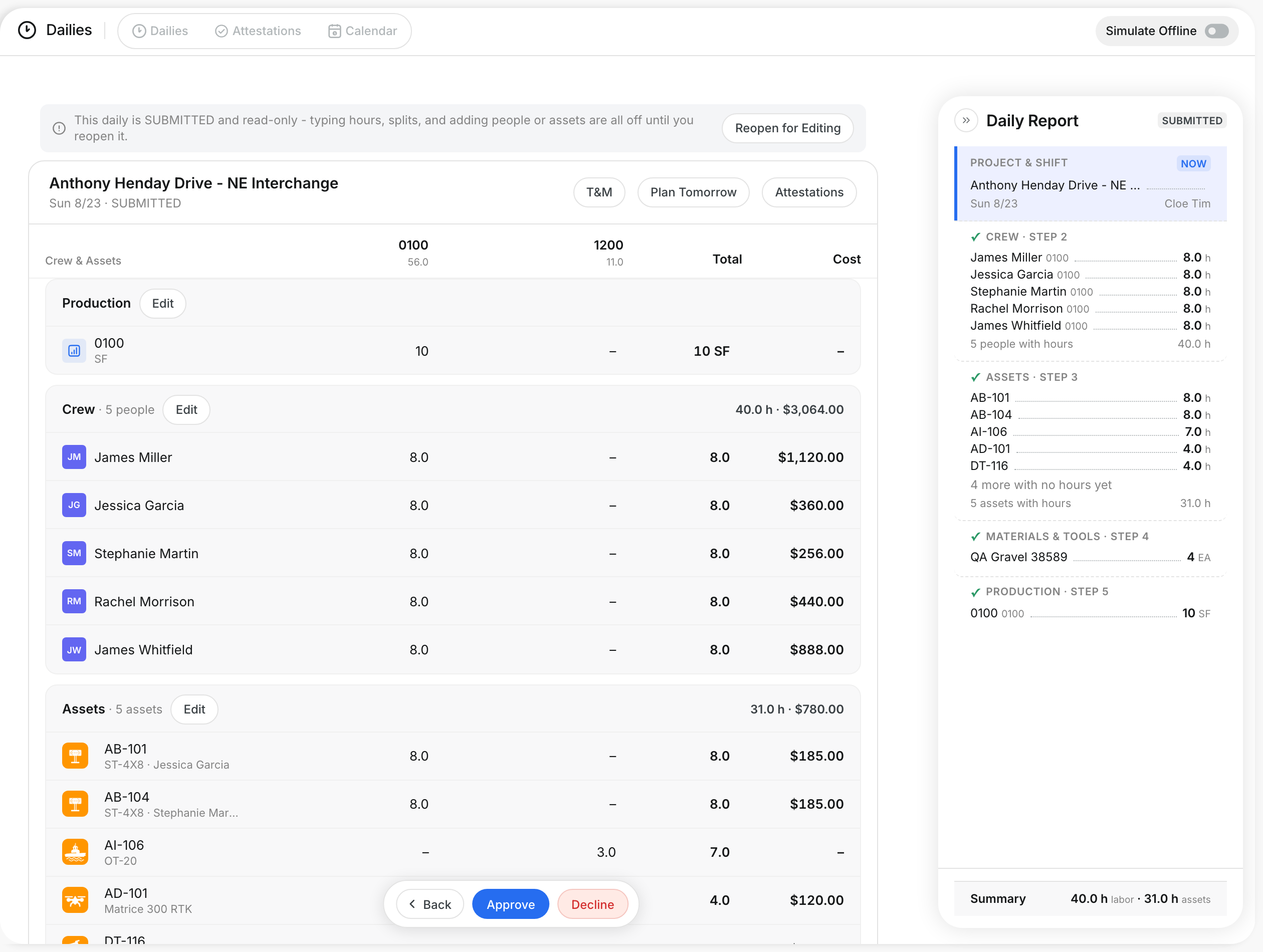
Task: Click QA Gravel 38589 material row
Action: 1091,557
